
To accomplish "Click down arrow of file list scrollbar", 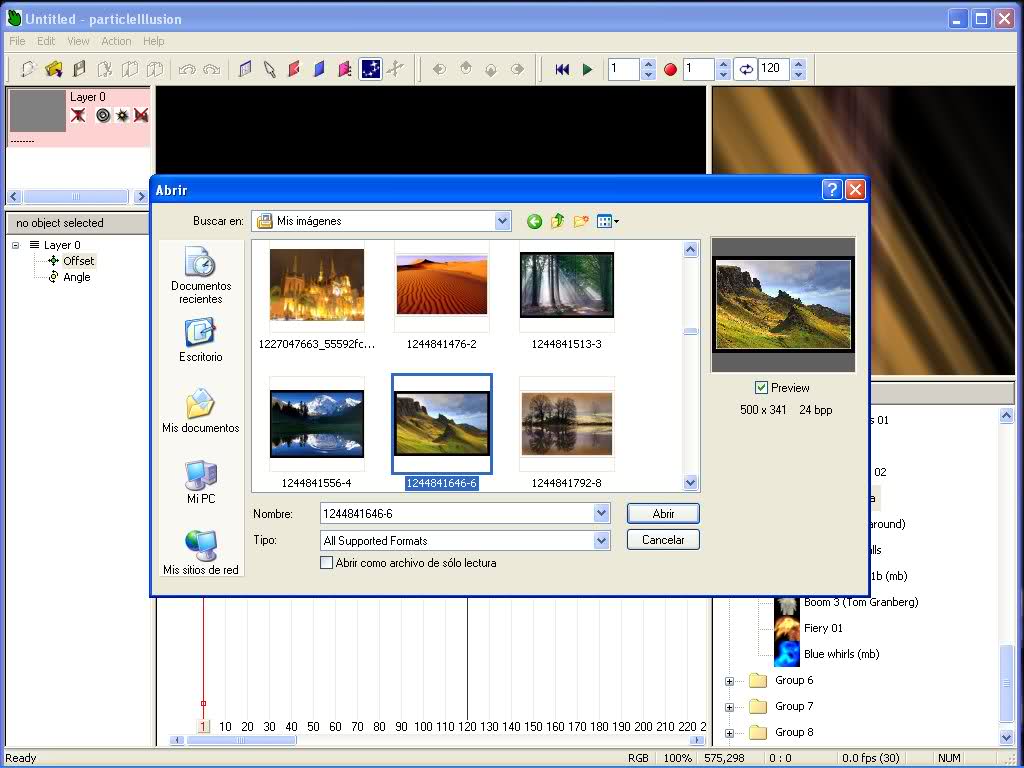I will tap(690, 483).
